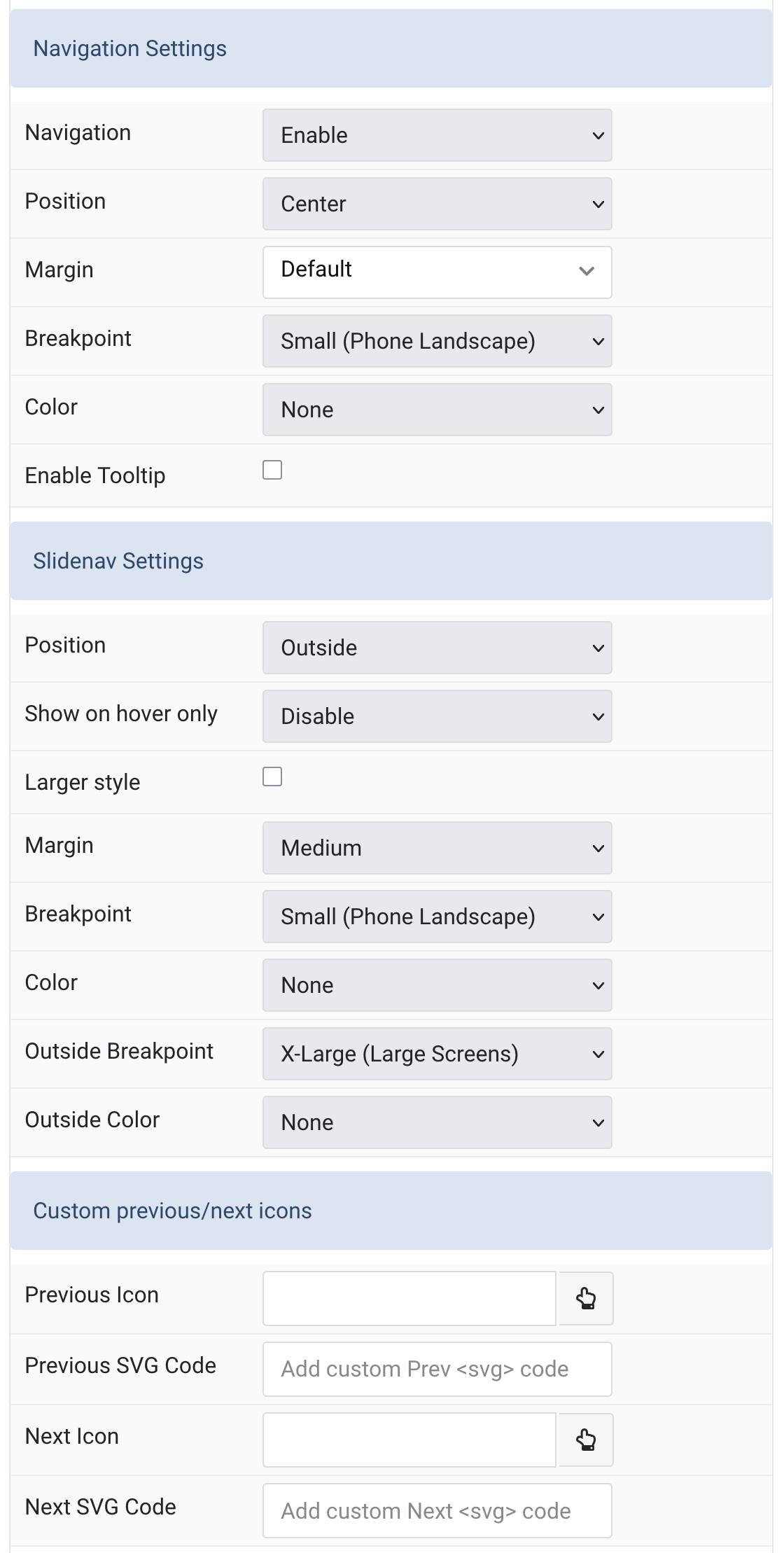Open the Navigation Enable dropdown

point(437,135)
